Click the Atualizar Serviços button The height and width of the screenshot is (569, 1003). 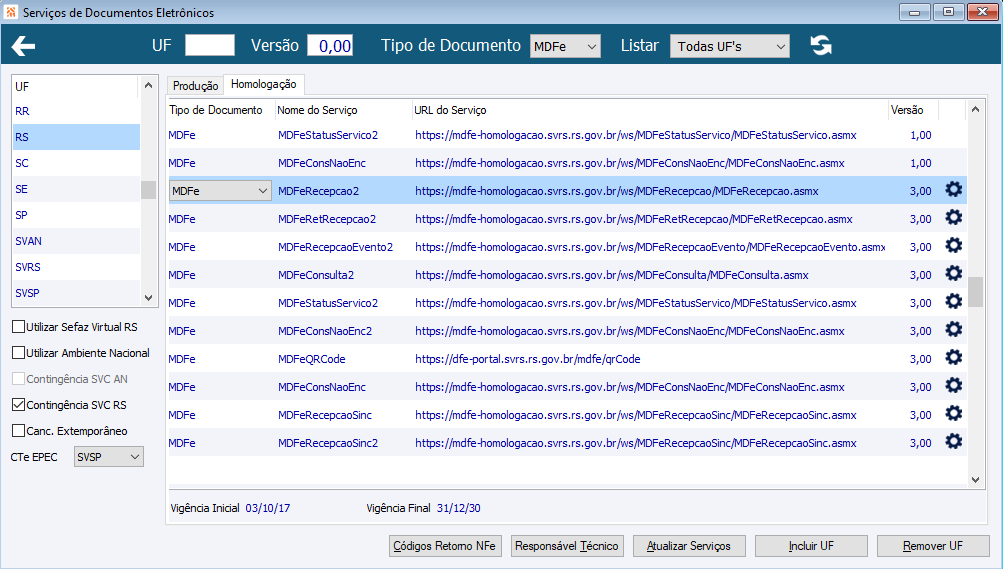click(689, 546)
